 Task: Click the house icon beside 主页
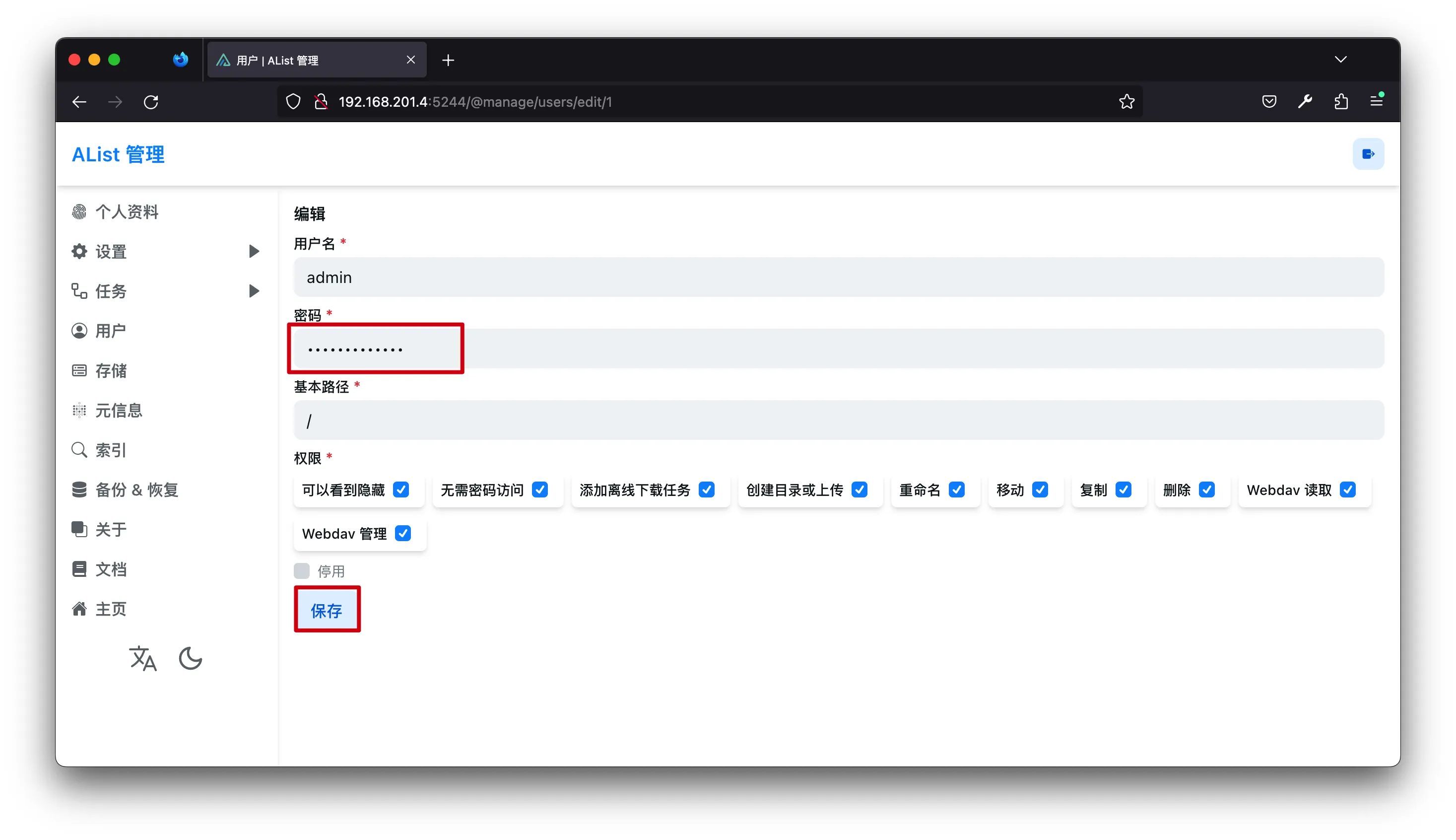coord(79,609)
